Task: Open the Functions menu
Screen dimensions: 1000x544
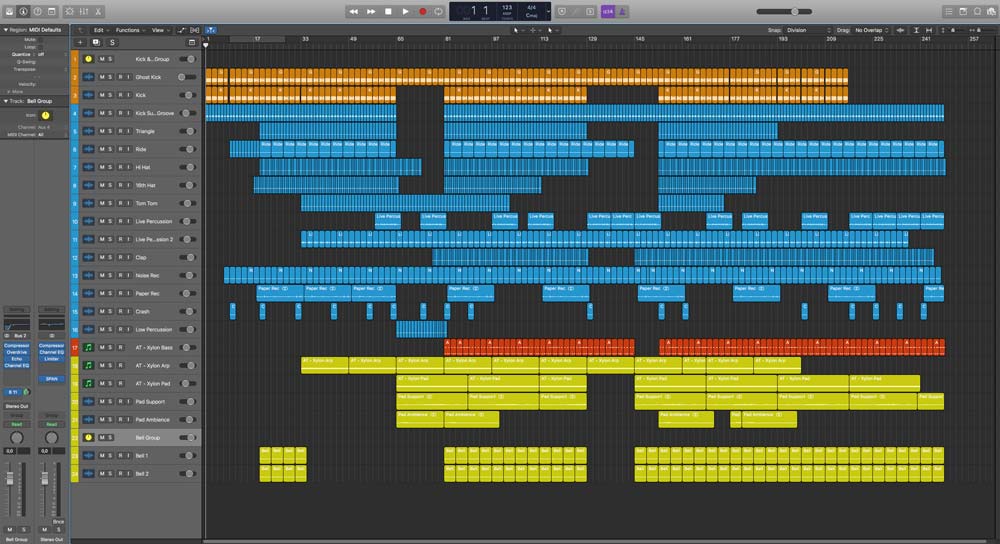Action: 128,30
